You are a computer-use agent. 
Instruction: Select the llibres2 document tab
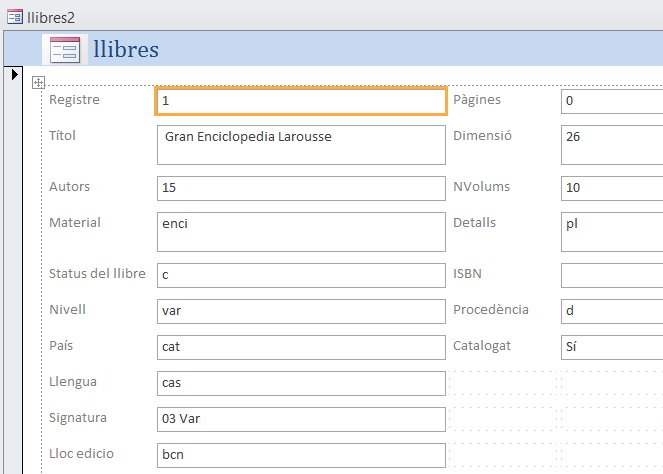[41, 17]
